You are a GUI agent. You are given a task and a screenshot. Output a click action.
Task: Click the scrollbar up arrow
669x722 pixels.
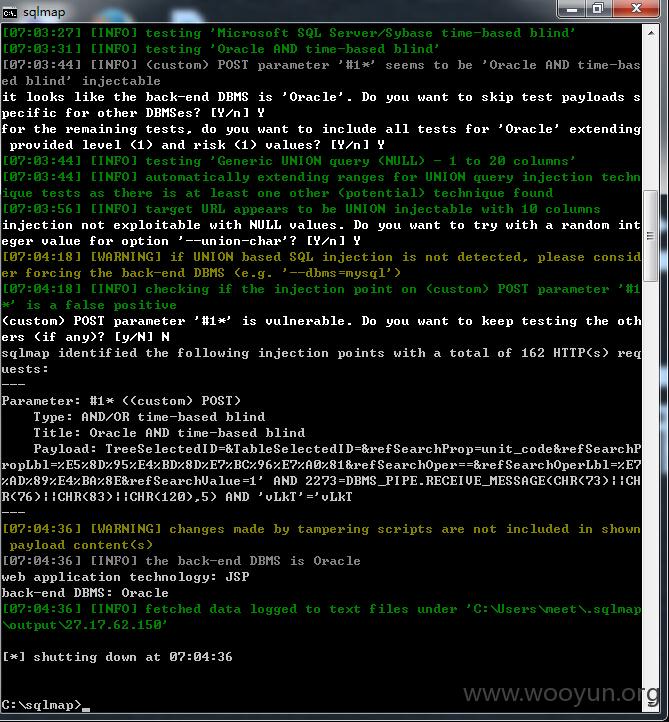pos(651,33)
